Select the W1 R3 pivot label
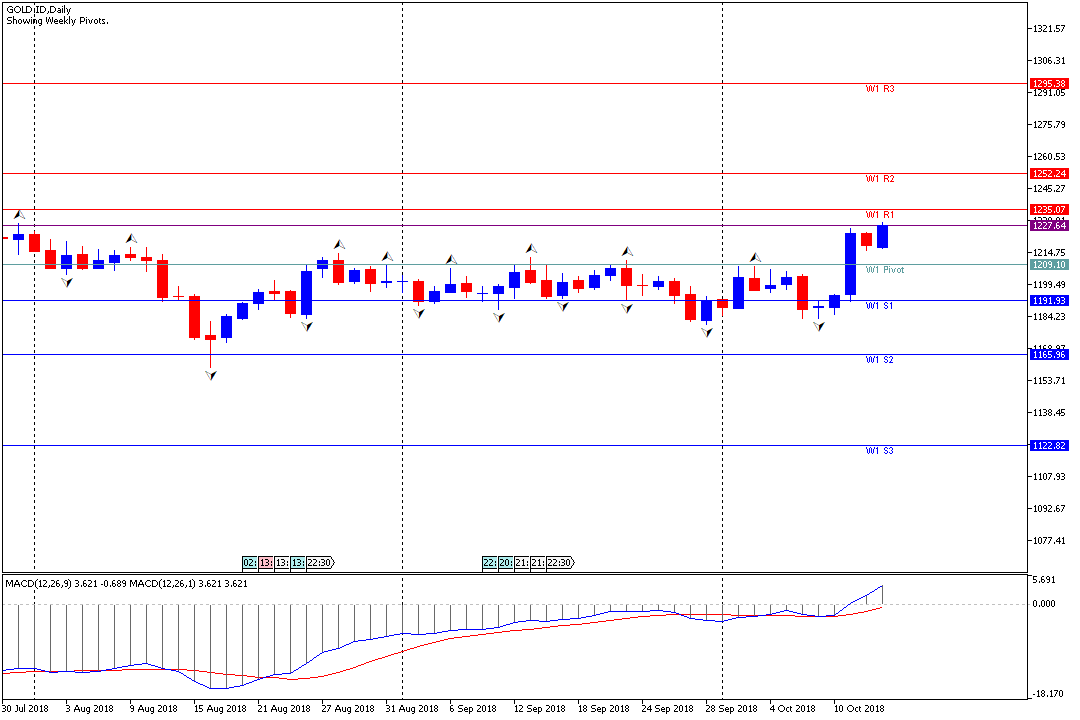 879,89
